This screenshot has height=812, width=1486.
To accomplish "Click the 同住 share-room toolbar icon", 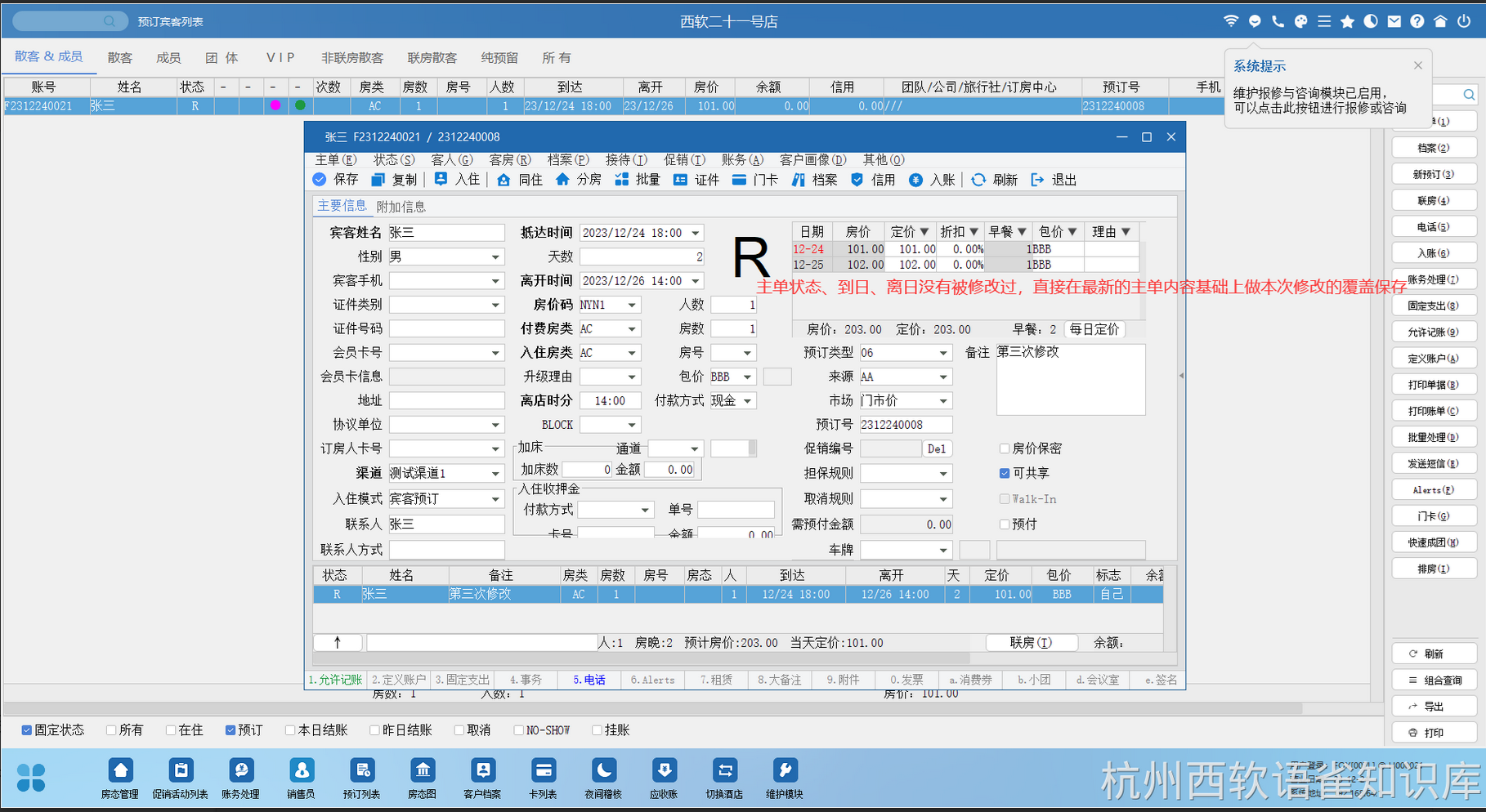I will coord(504,180).
